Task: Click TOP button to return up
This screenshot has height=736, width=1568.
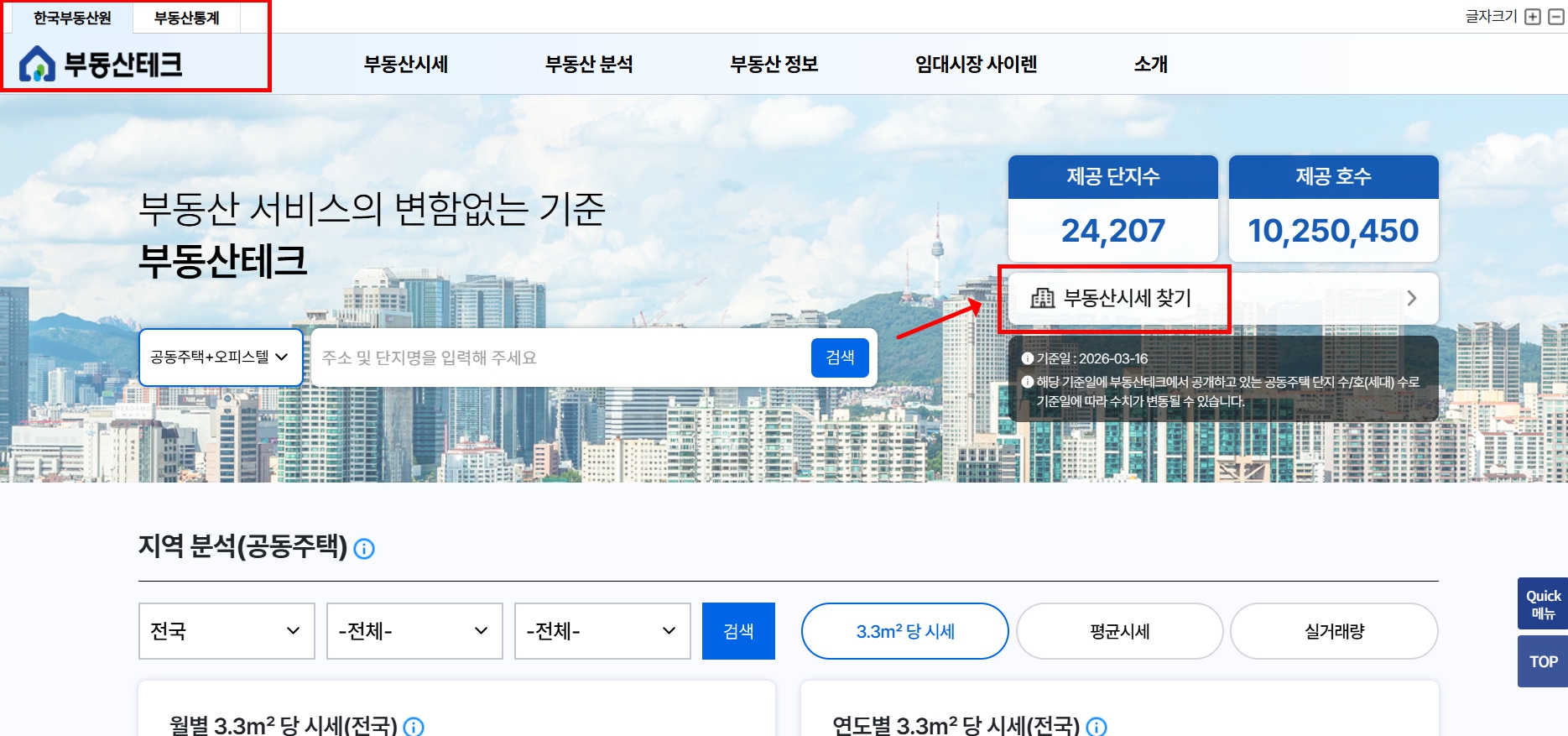Action: [1543, 661]
